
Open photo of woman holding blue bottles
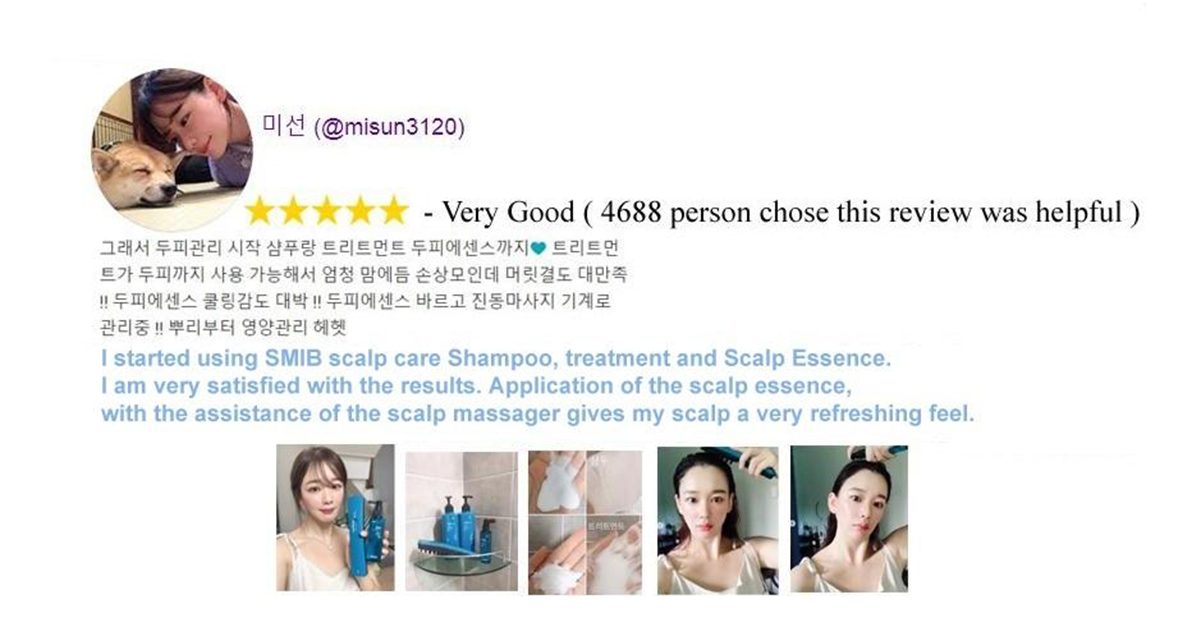click(x=335, y=517)
